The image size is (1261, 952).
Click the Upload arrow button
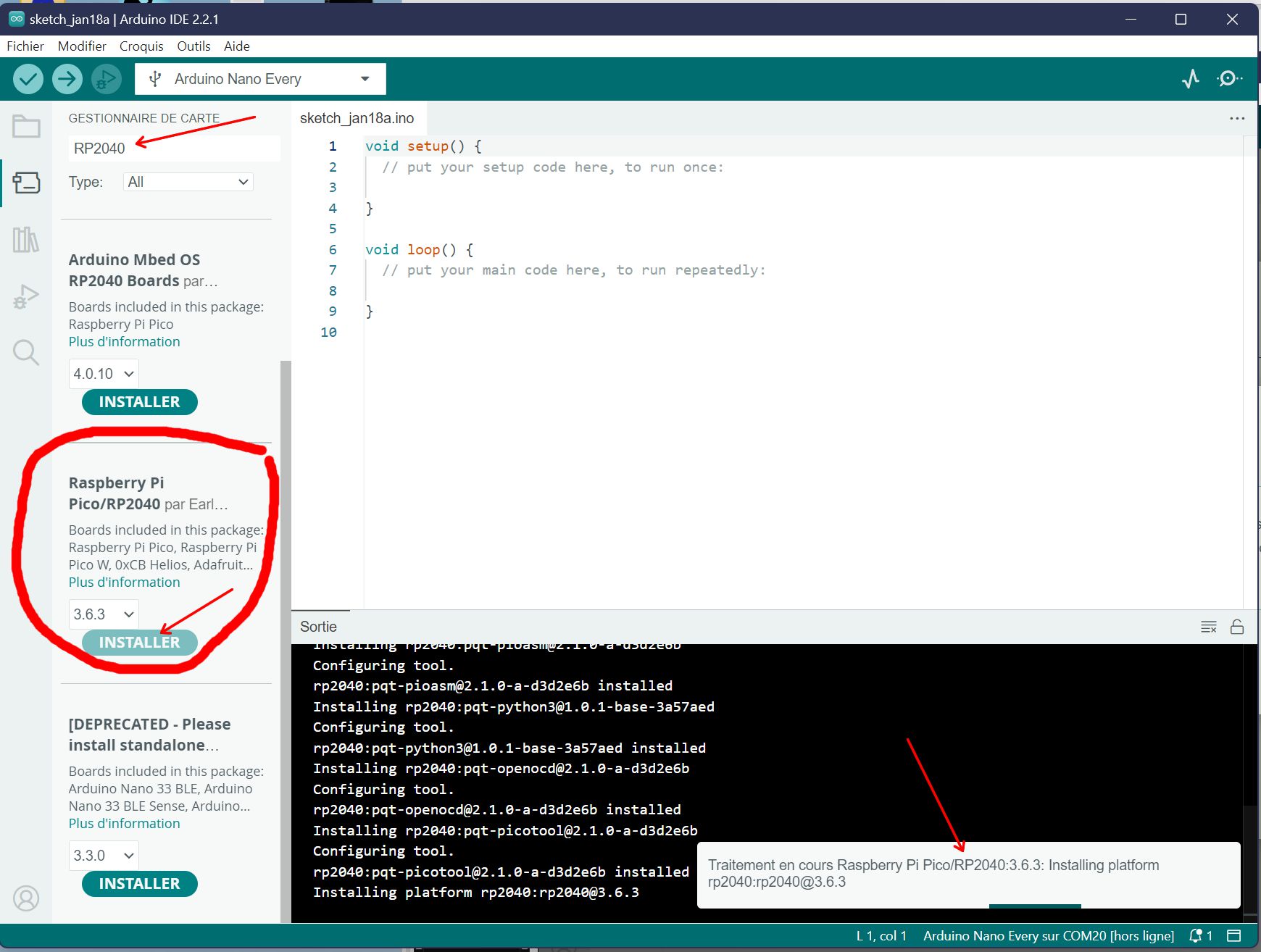click(x=67, y=79)
